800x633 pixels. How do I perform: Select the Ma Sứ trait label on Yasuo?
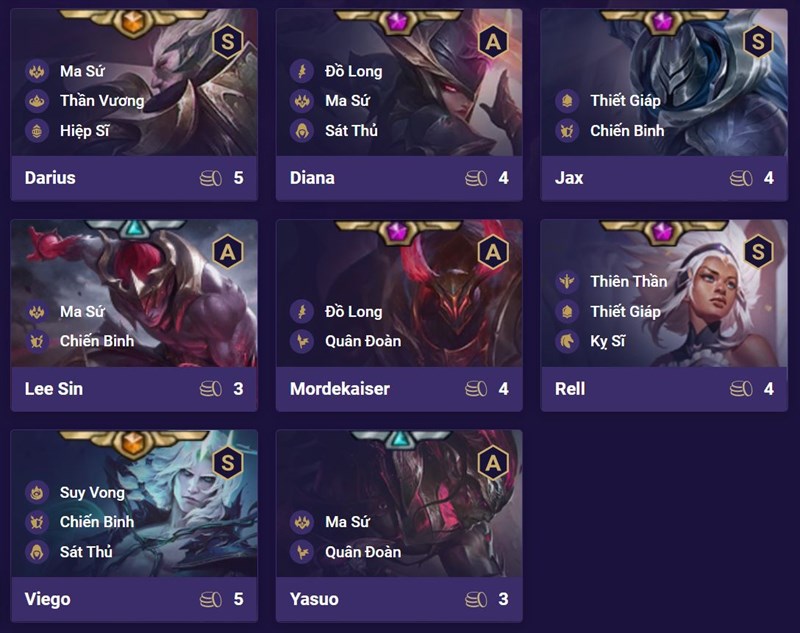[x=347, y=522]
